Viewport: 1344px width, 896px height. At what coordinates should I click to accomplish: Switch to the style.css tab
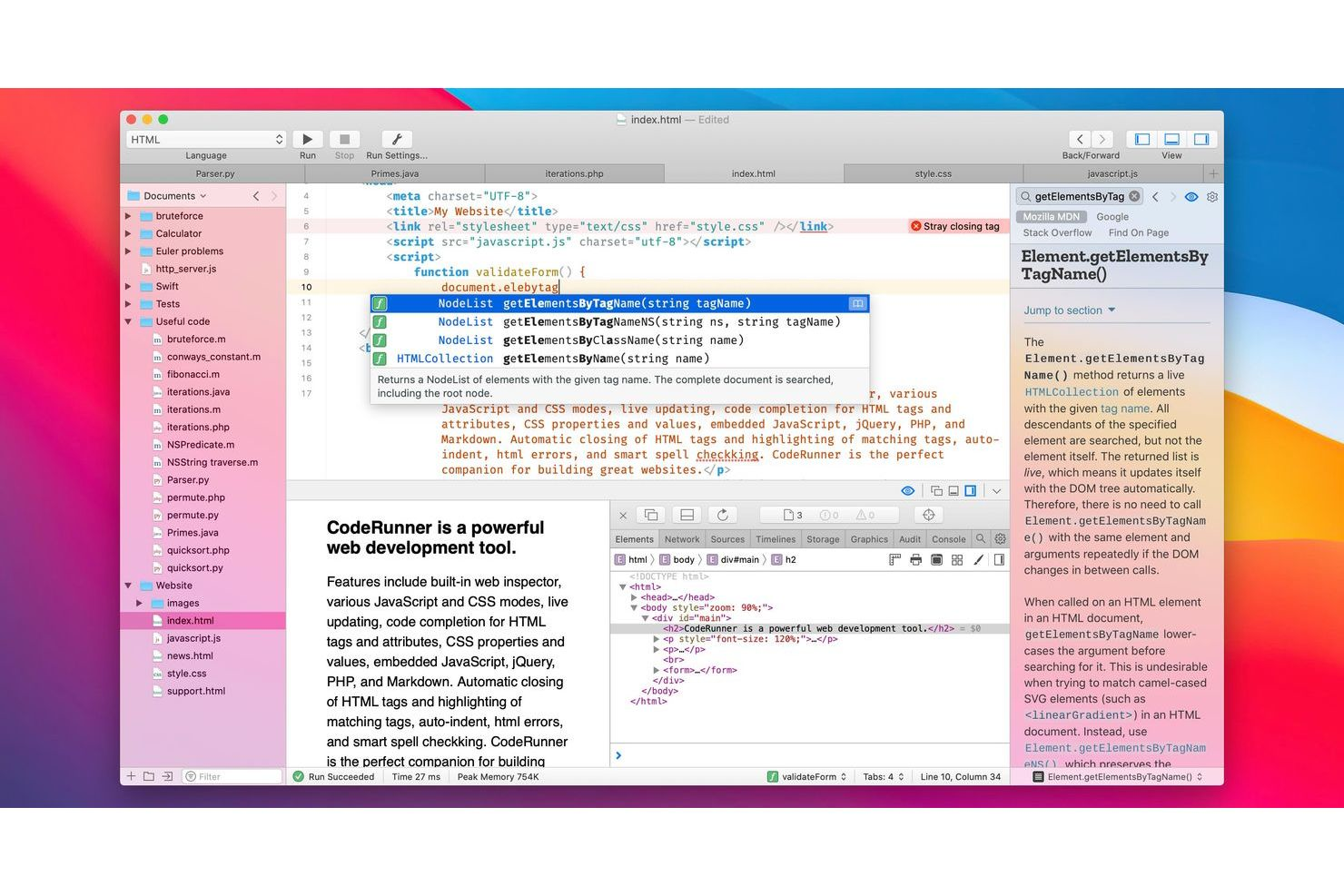pyautogui.click(x=933, y=173)
